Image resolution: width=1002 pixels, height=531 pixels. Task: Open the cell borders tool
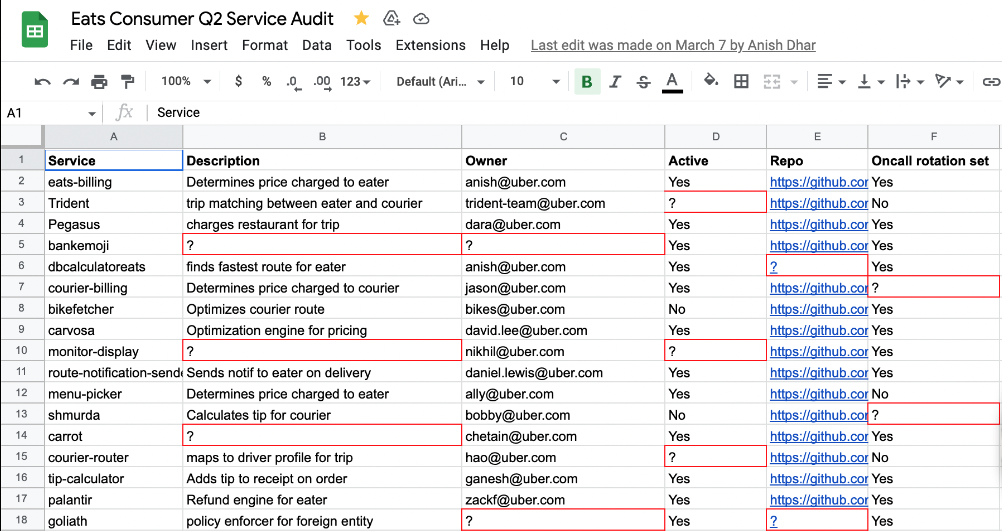click(741, 82)
